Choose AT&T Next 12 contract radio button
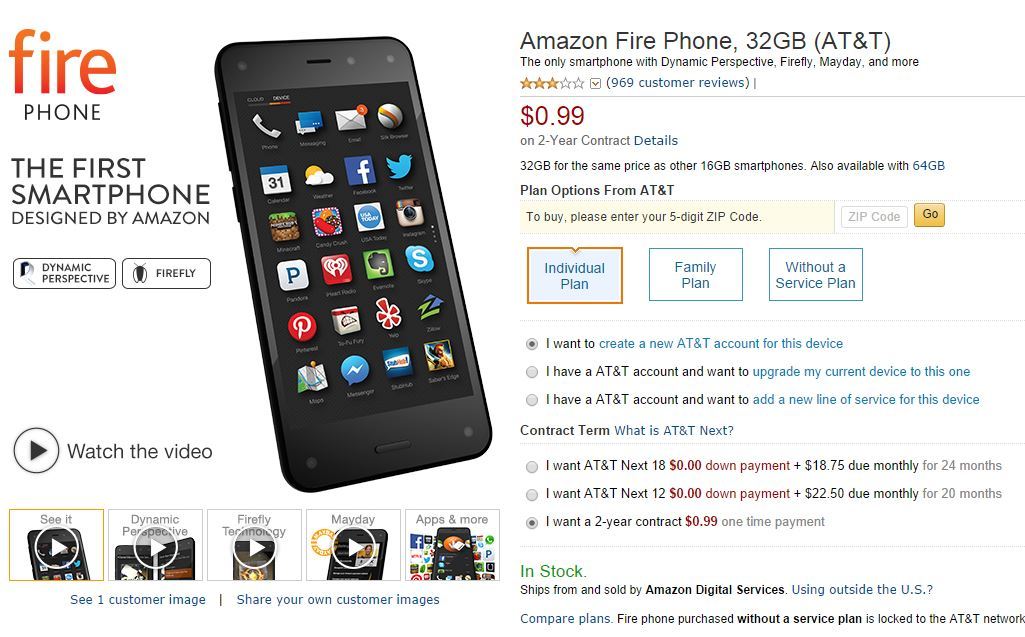The height and width of the screenshot is (637, 1025). click(532, 494)
